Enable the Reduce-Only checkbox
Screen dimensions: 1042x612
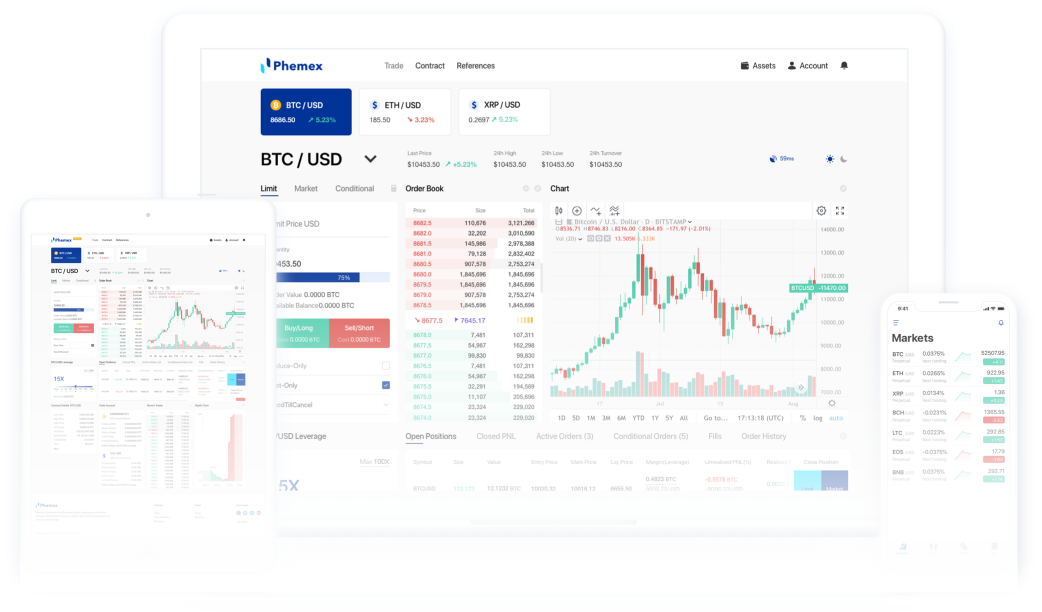385,365
